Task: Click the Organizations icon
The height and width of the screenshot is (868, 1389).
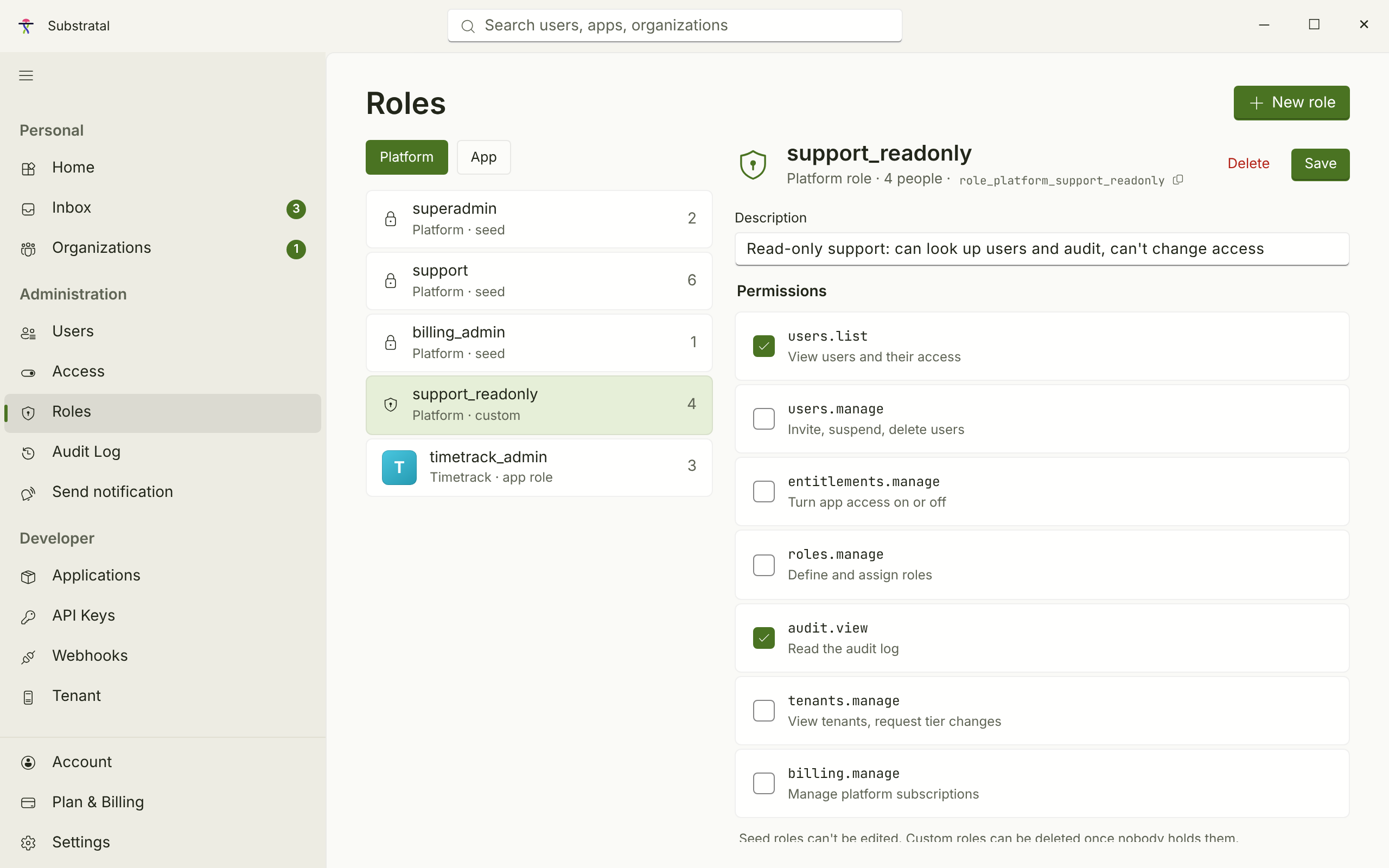Action: click(28, 248)
